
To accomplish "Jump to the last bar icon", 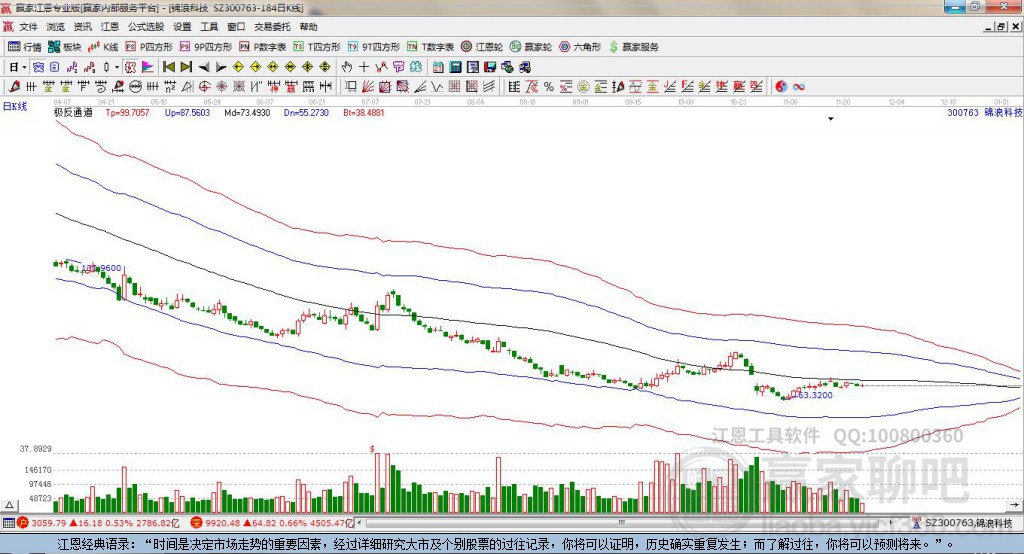I will pos(186,67).
